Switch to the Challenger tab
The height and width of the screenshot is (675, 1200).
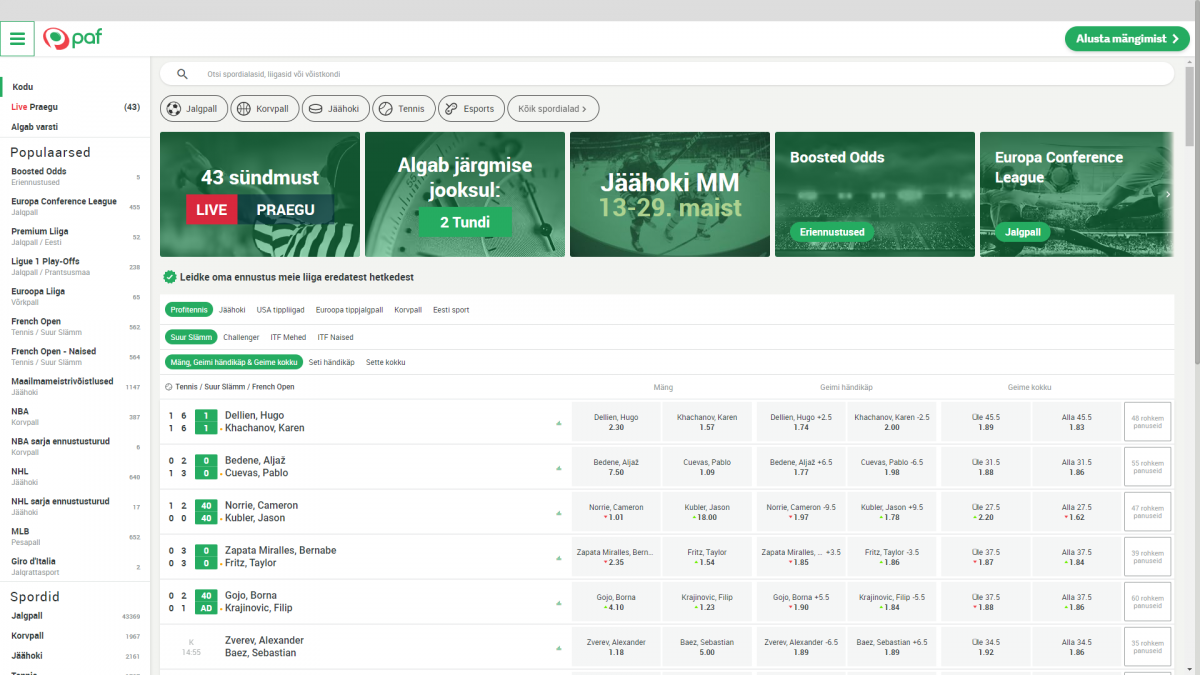pyautogui.click(x=241, y=337)
